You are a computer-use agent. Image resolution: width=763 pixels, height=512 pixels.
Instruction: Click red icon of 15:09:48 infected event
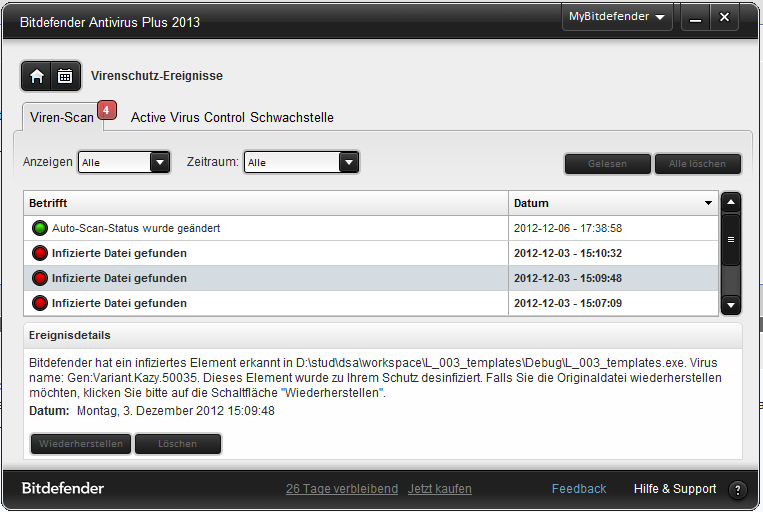40,278
